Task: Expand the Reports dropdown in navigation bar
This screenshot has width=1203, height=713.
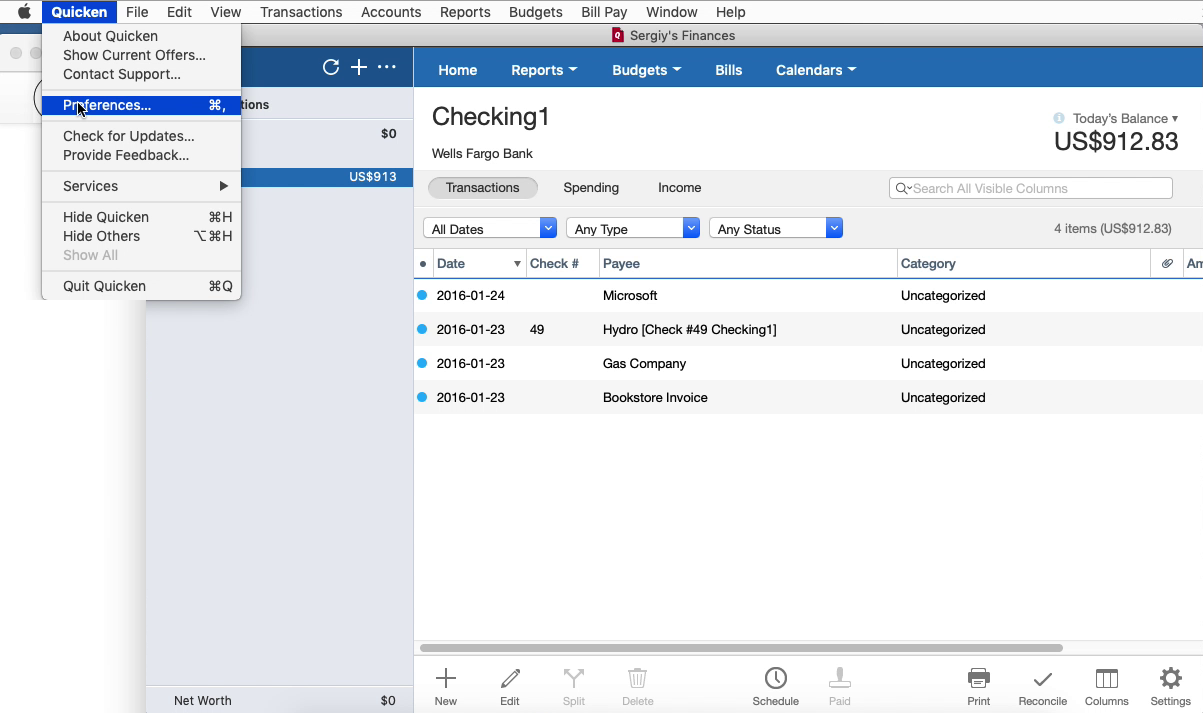Action: pyautogui.click(x=544, y=70)
